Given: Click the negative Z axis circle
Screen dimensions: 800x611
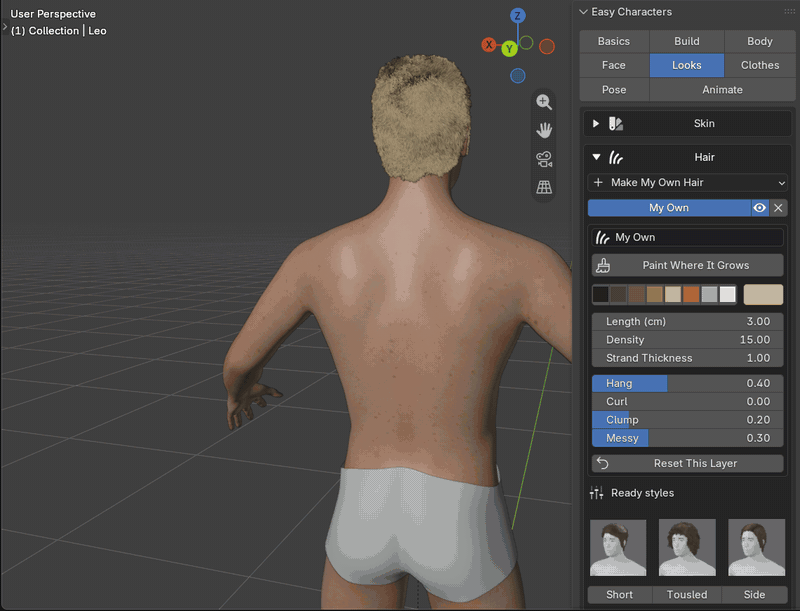Looking at the screenshot, I should pyautogui.click(x=517, y=76).
